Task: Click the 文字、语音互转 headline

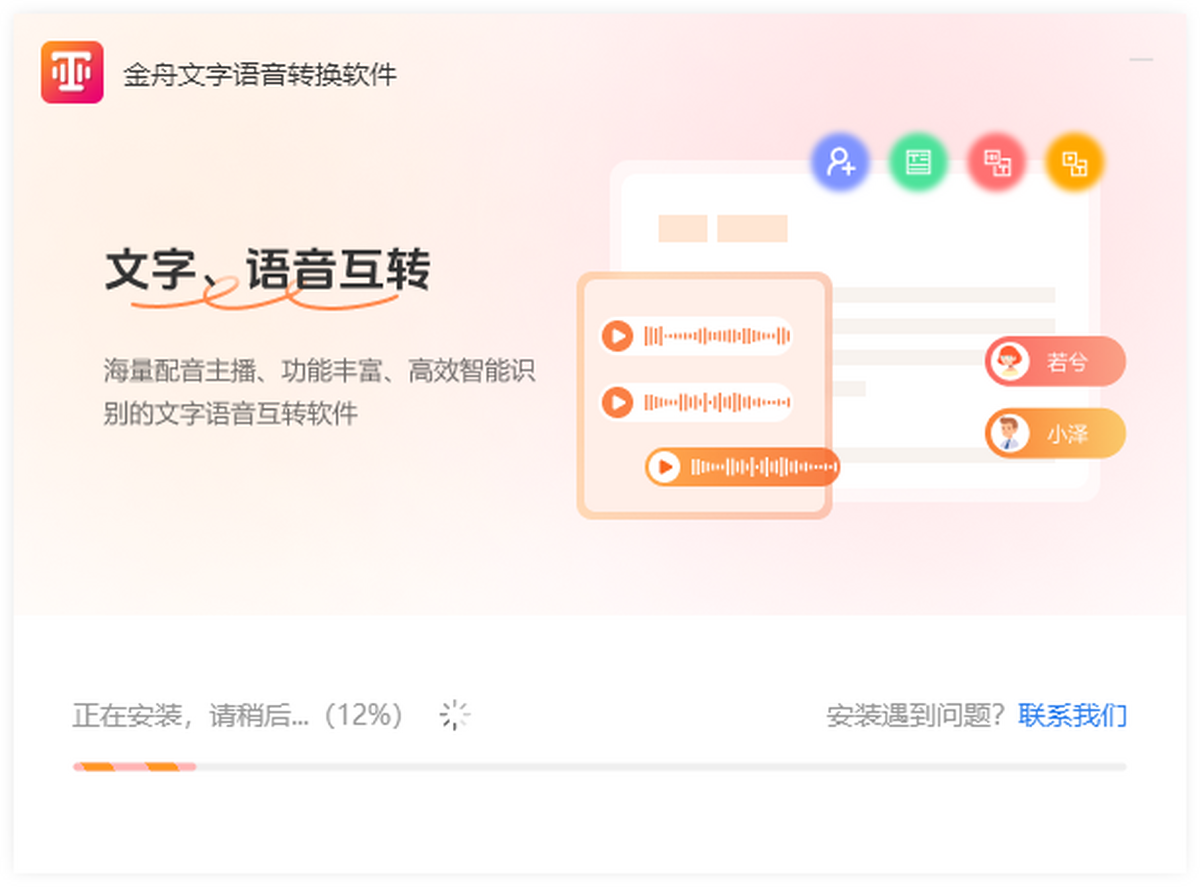Action: [268, 270]
